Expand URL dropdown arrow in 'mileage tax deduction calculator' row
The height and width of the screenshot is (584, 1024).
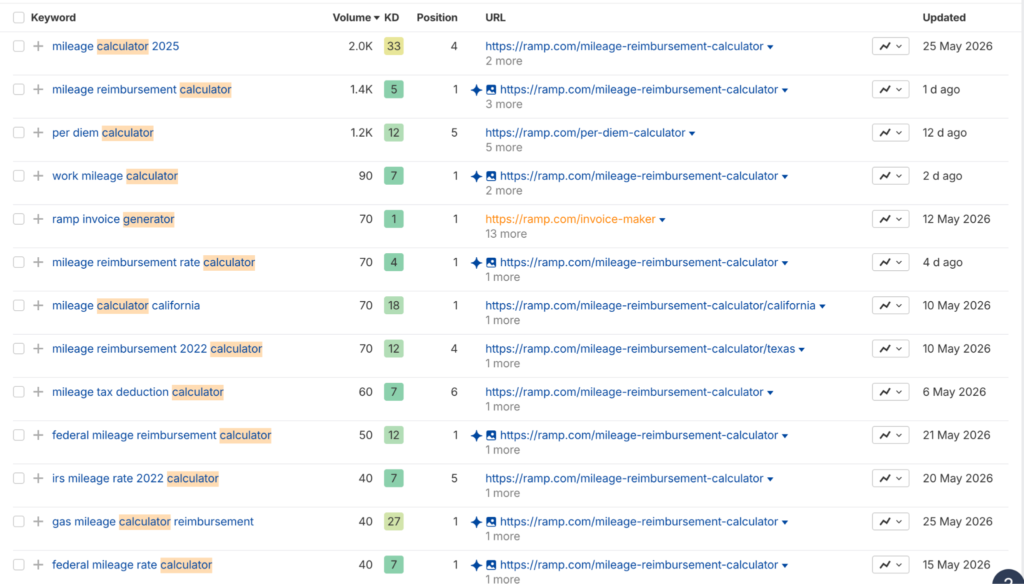pos(771,393)
